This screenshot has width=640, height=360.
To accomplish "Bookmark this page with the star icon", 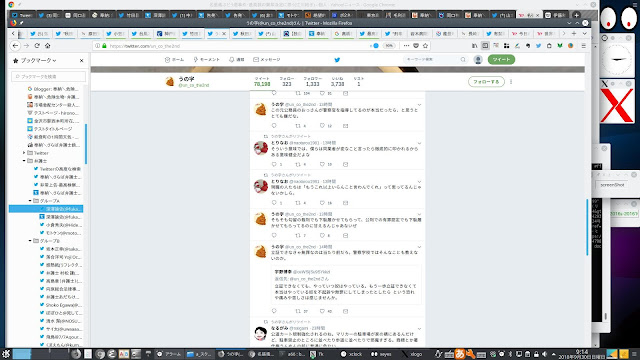I will click(x=425, y=46).
